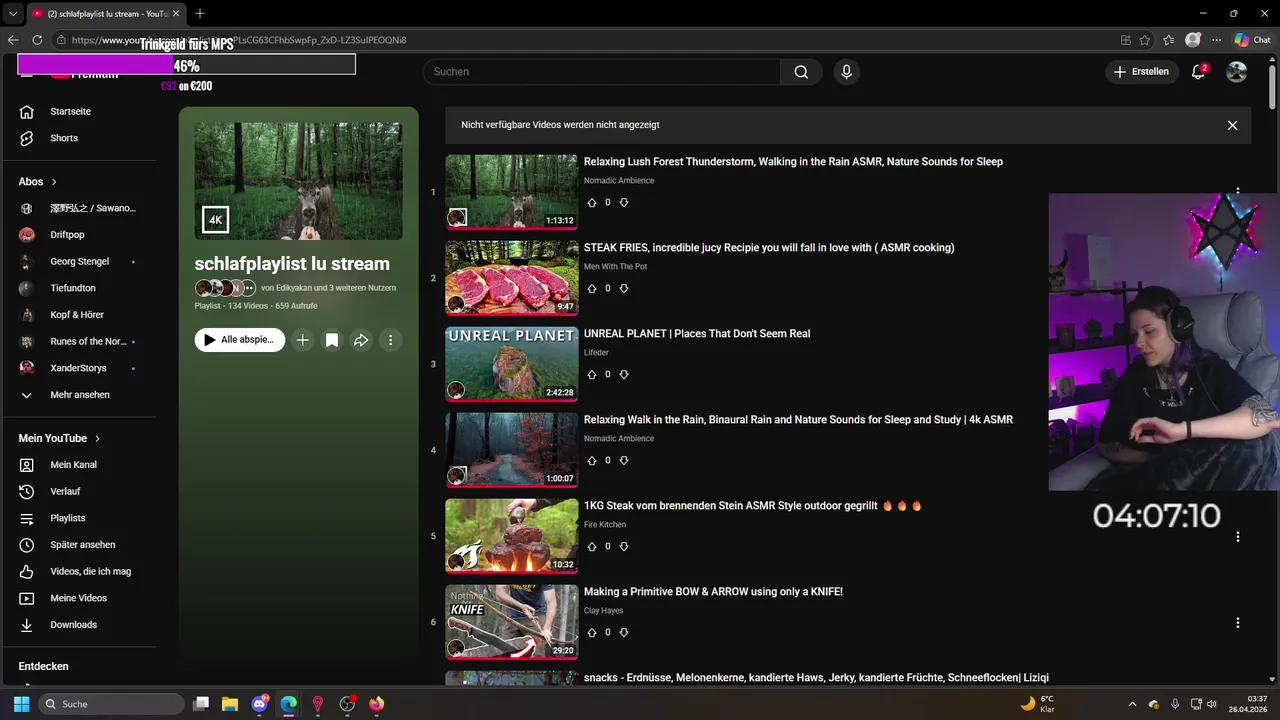The height and width of the screenshot is (720, 1280).
Task: Open Men With The Pot channel
Action: (616, 267)
